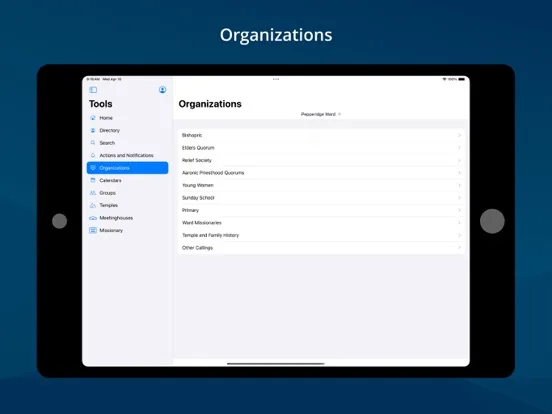Click the Home house icon
Image resolution: width=552 pixels, height=414 pixels.
pos(93,118)
